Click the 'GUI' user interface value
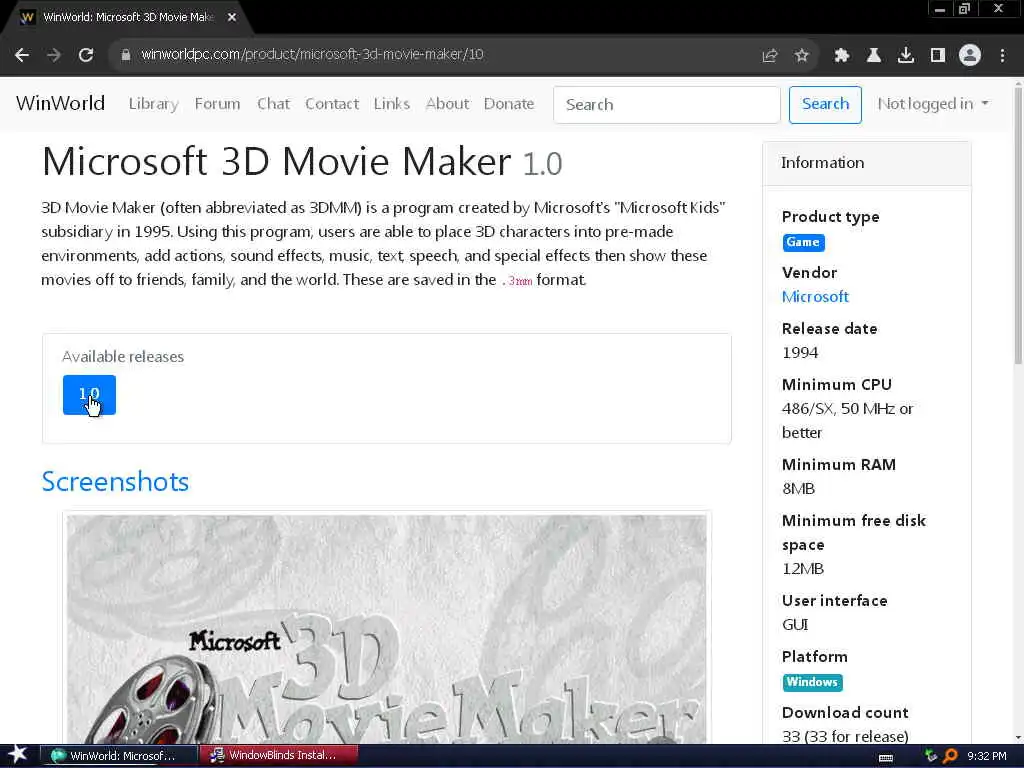 click(795, 625)
